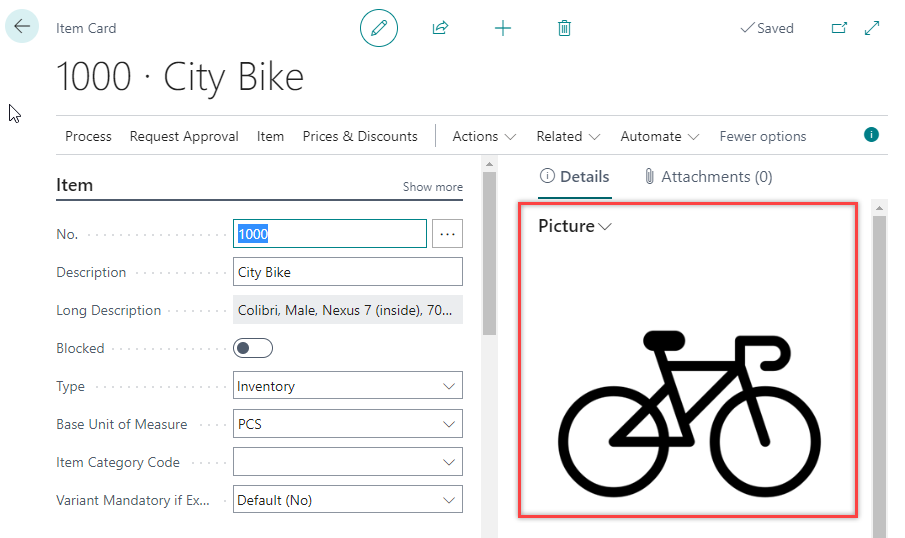
Task: Click the green information icon
Action: click(x=871, y=135)
